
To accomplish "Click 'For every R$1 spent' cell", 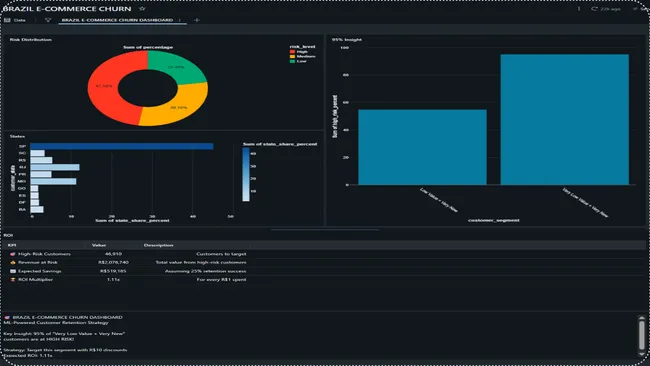I will coord(221,280).
